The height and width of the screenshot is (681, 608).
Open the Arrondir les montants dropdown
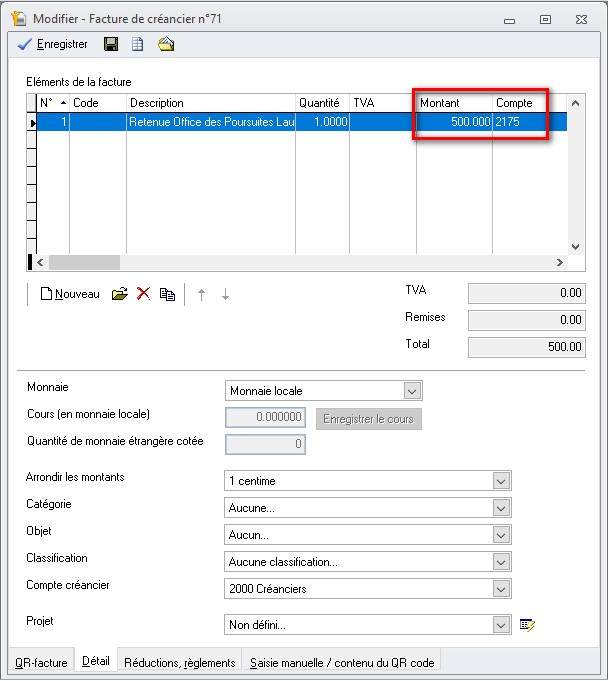[x=501, y=481]
